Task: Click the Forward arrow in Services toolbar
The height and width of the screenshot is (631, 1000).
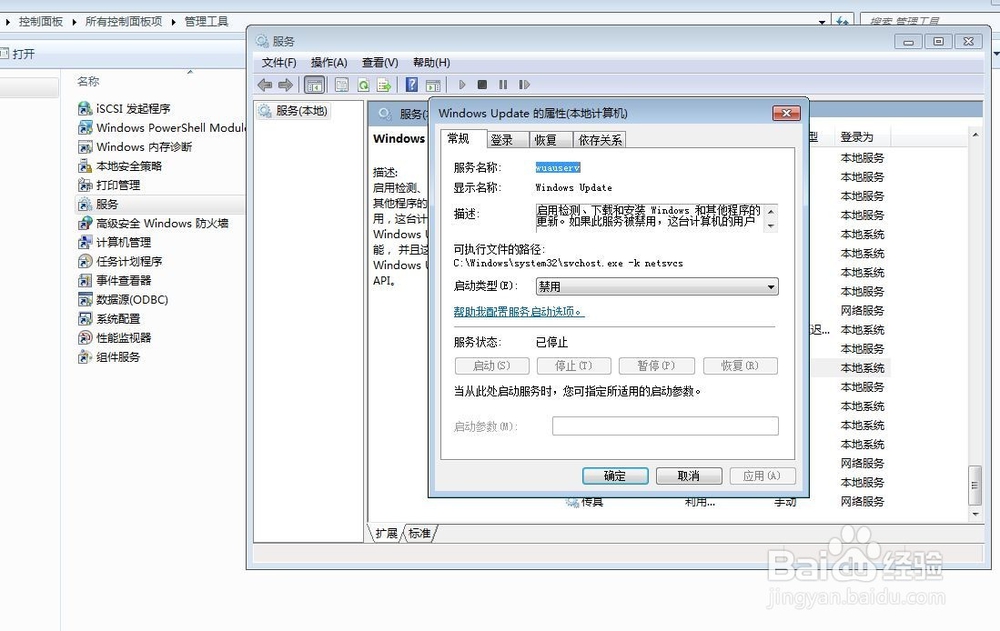Action: tap(286, 85)
